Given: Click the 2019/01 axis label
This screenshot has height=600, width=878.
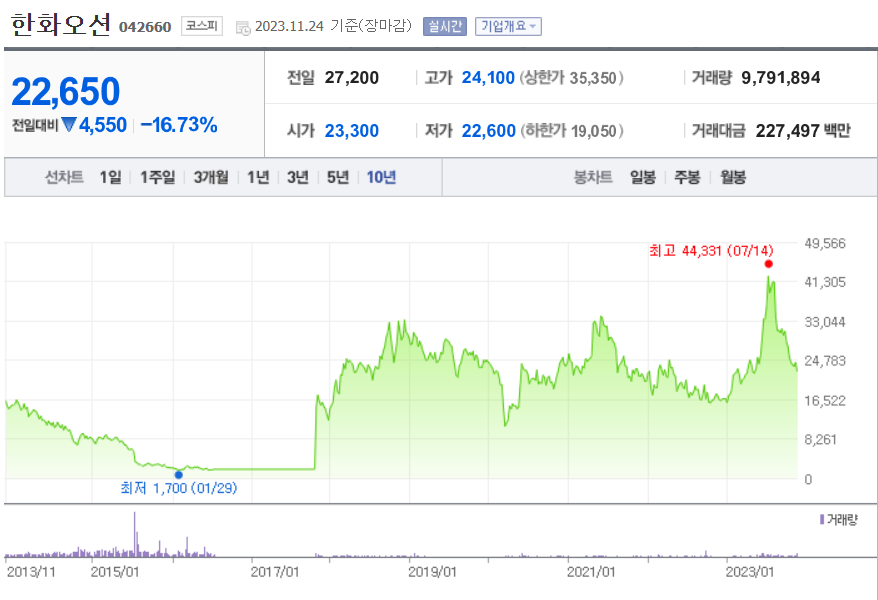Looking at the screenshot, I should pyautogui.click(x=432, y=572).
